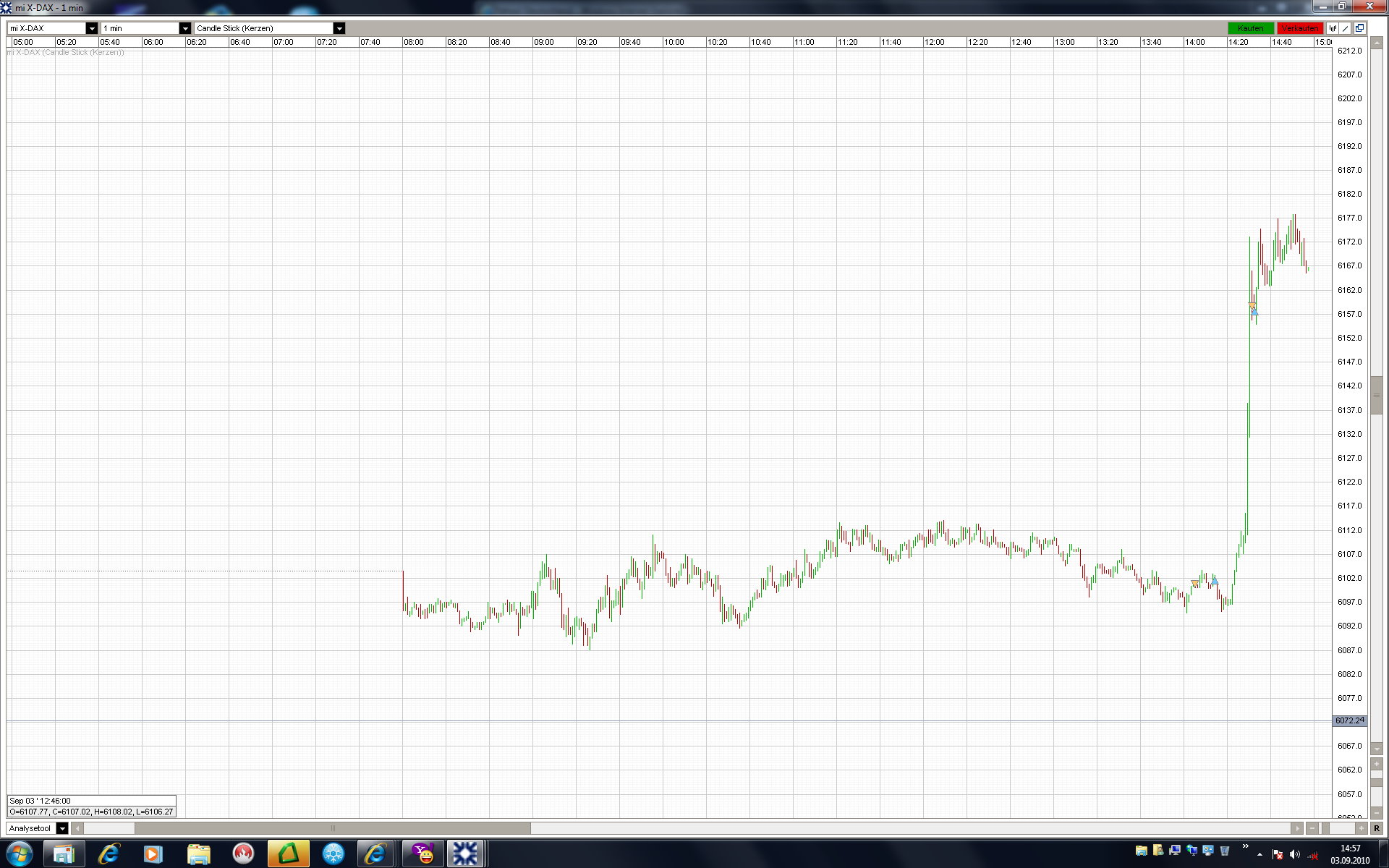Click the price scale scroll-up arrow
This screenshot has height=868, width=1389.
coord(1376,43)
